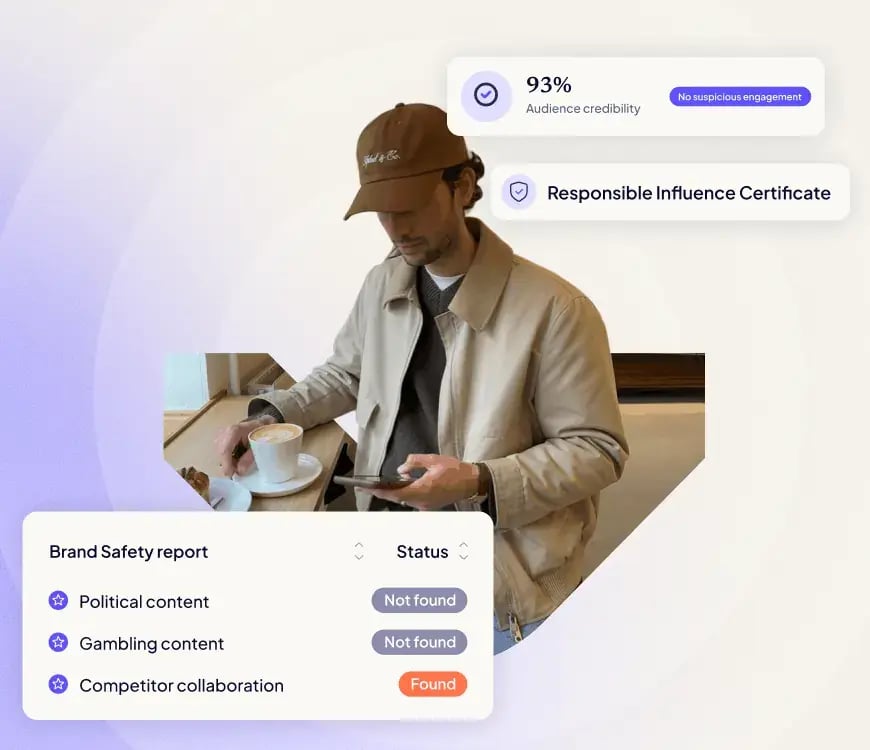
Task: Select the Audience credibility label
Action: pos(583,109)
